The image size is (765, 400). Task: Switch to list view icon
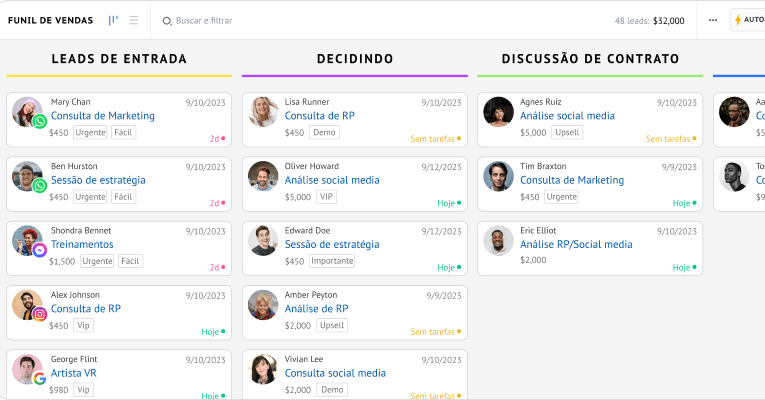(134, 20)
